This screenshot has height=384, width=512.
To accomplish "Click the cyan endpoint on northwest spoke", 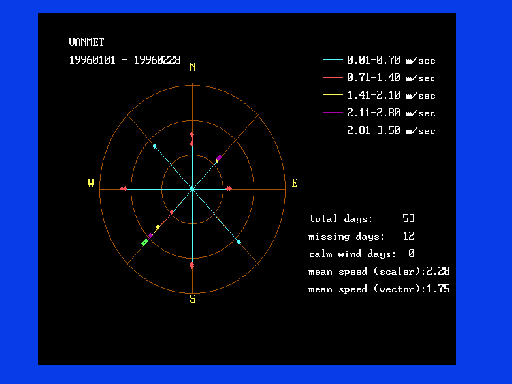I will pos(154,146).
